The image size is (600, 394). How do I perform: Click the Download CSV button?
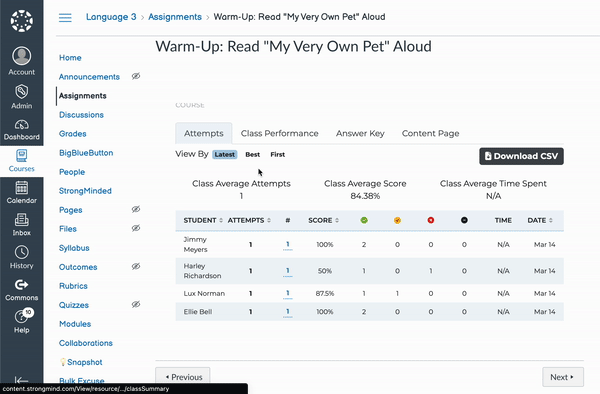pos(521,156)
